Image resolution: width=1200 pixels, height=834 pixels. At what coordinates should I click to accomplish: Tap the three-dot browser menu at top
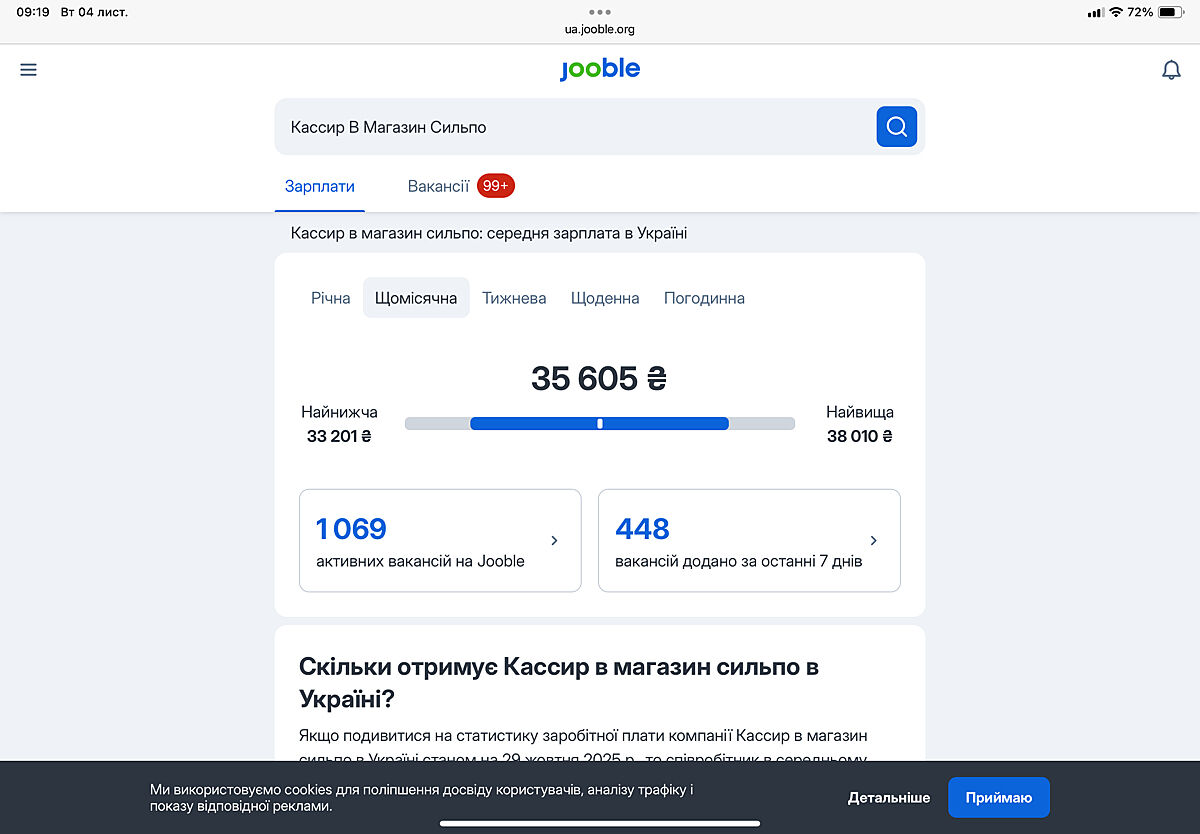click(x=600, y=12)
